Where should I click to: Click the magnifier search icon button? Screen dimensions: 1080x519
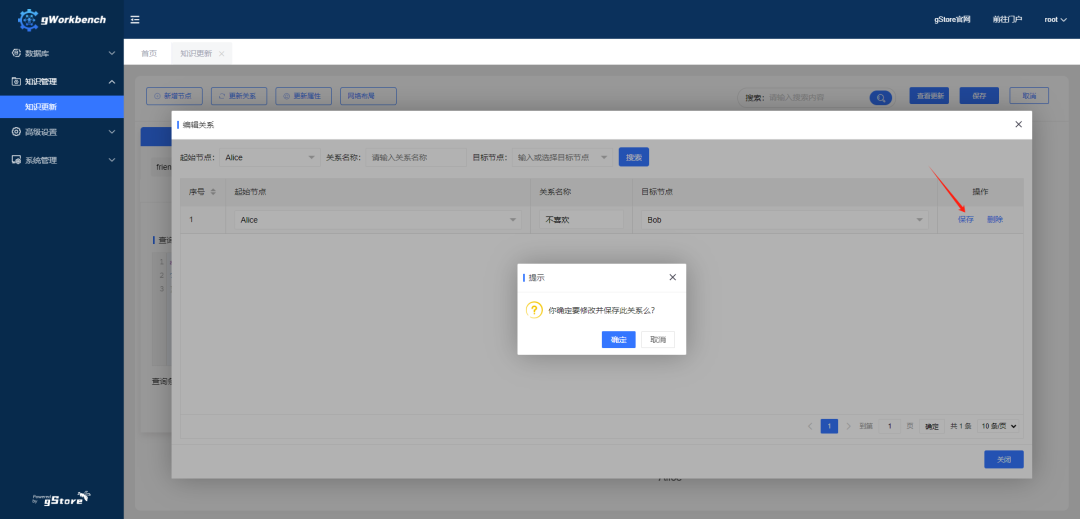[880, 98]
